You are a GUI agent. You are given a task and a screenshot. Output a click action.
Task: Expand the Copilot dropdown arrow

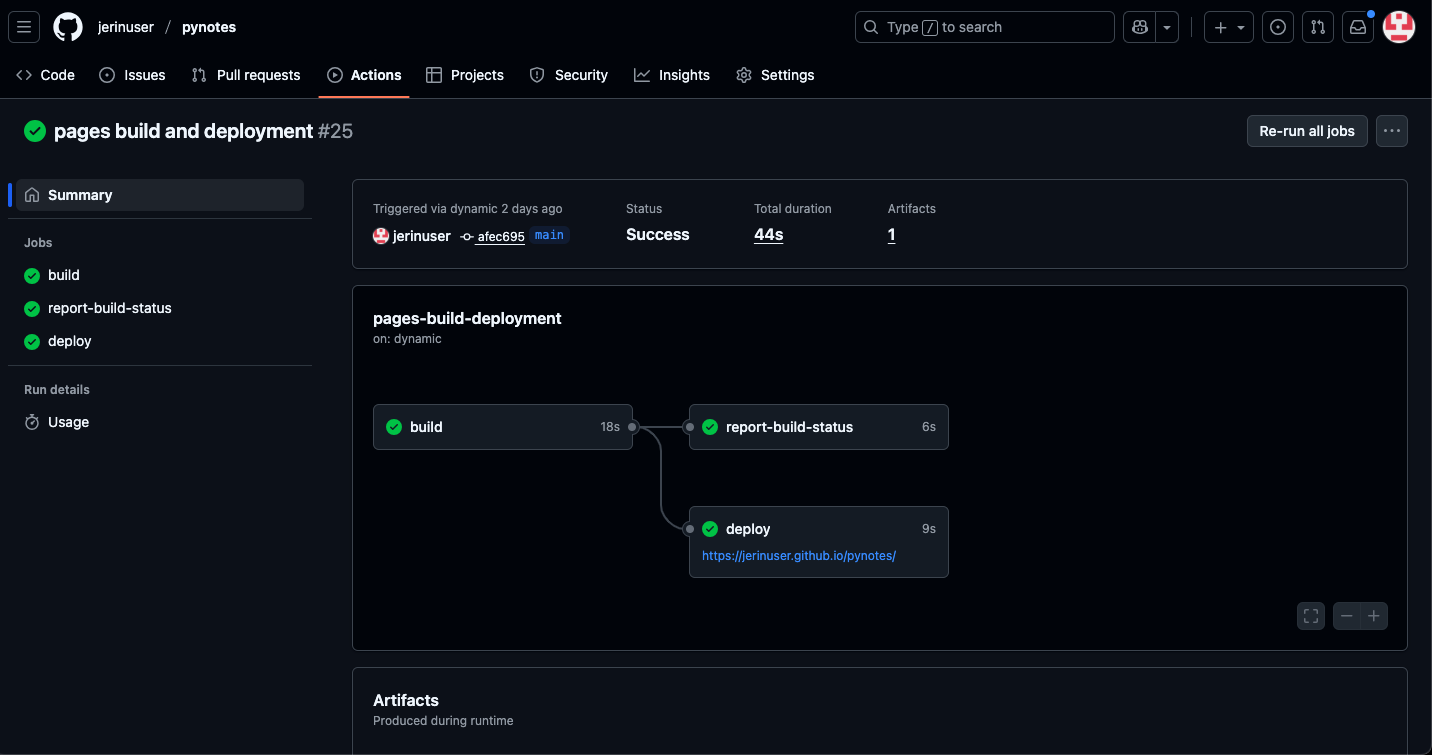[x=1167, y=27]
